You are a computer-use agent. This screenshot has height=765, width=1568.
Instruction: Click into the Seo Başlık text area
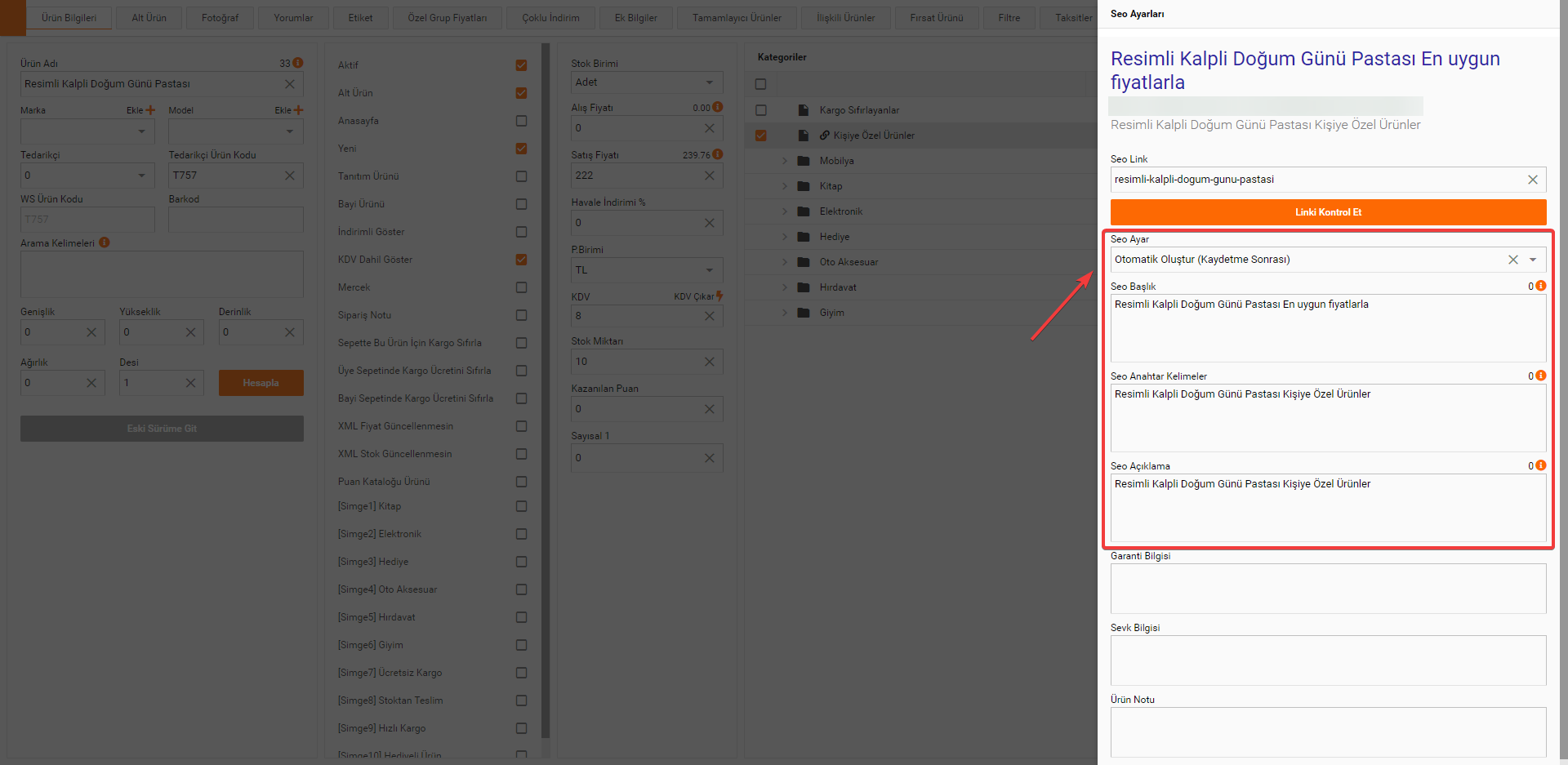(x=1328, y=328)
